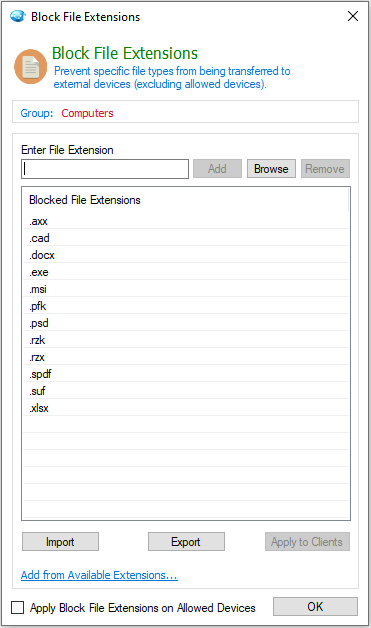
Task: Click the title bar app globe icon
Action: tap(18, 16)
